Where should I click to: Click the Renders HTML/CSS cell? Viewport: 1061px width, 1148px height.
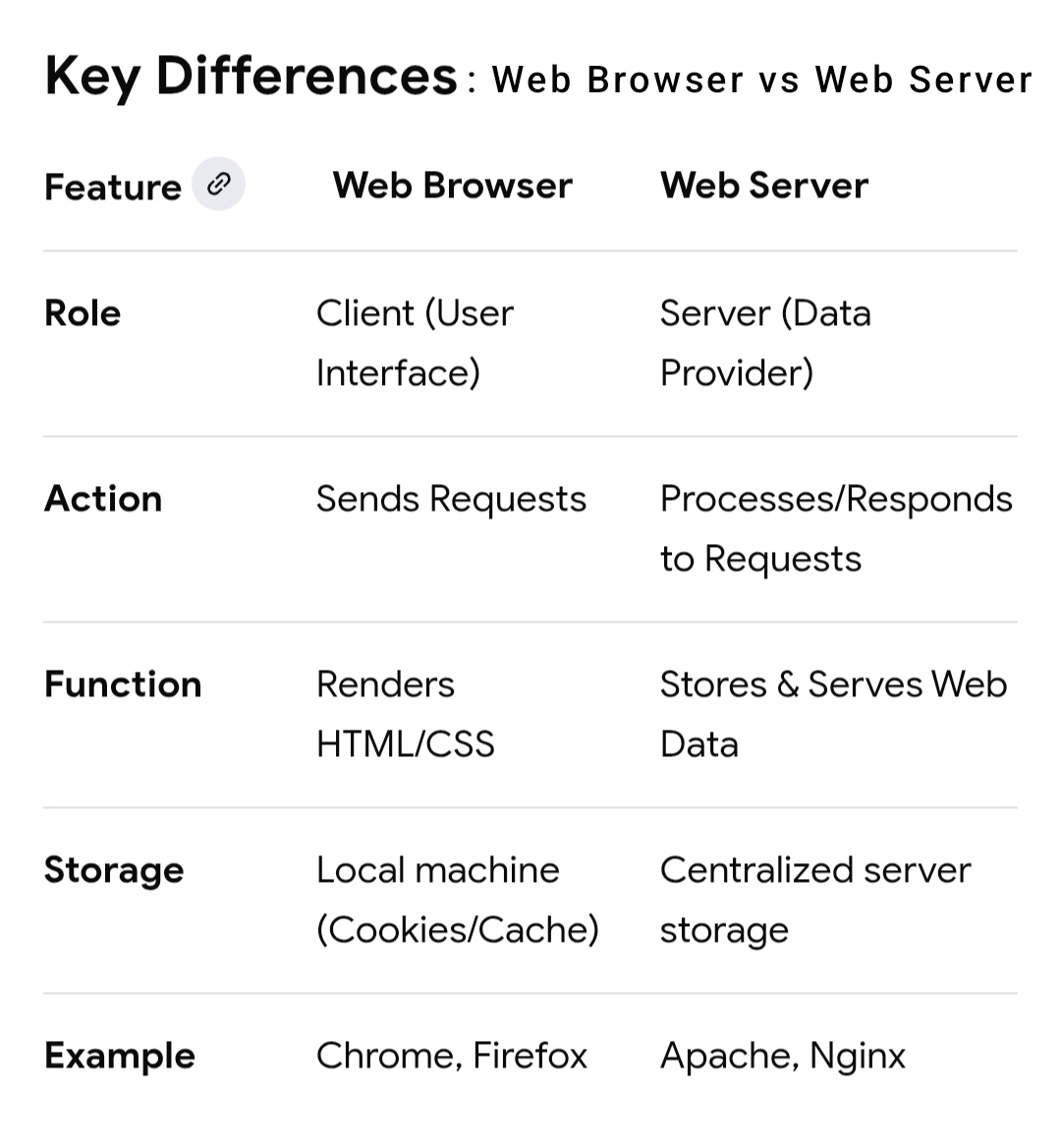pyautogui.click(x=405, y=714)
